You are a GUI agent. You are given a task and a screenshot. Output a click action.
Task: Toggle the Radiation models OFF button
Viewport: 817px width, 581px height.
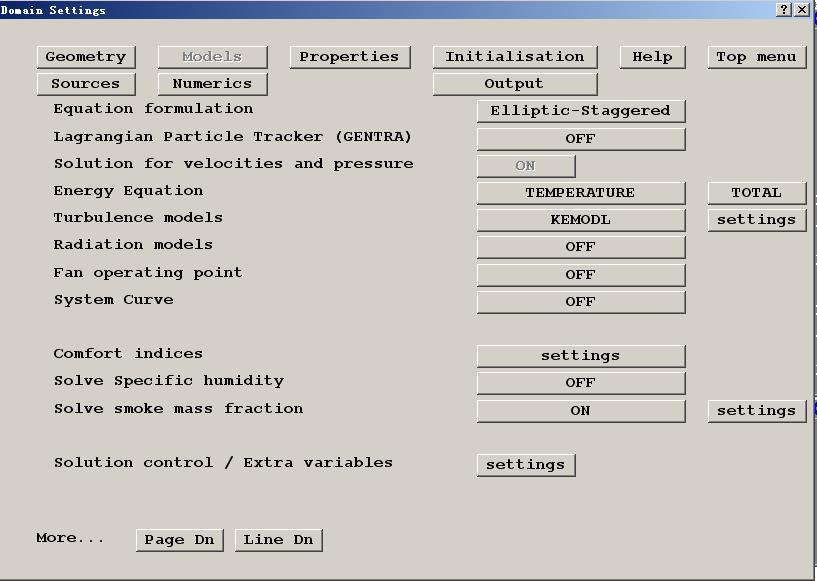pyautogui.click(x=580, y=247)
